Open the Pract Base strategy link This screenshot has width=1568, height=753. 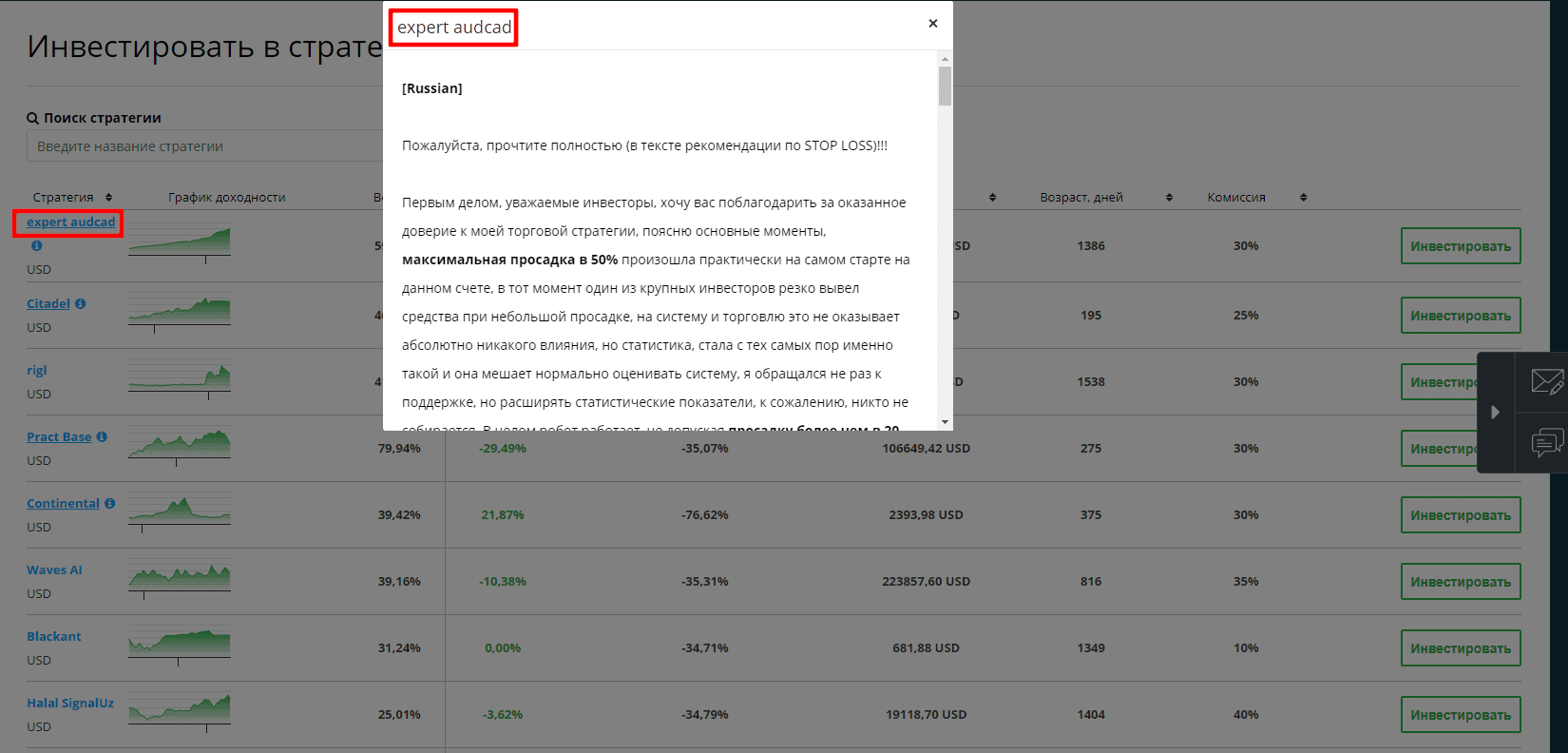pyautogui.click(x=59, y=437)
